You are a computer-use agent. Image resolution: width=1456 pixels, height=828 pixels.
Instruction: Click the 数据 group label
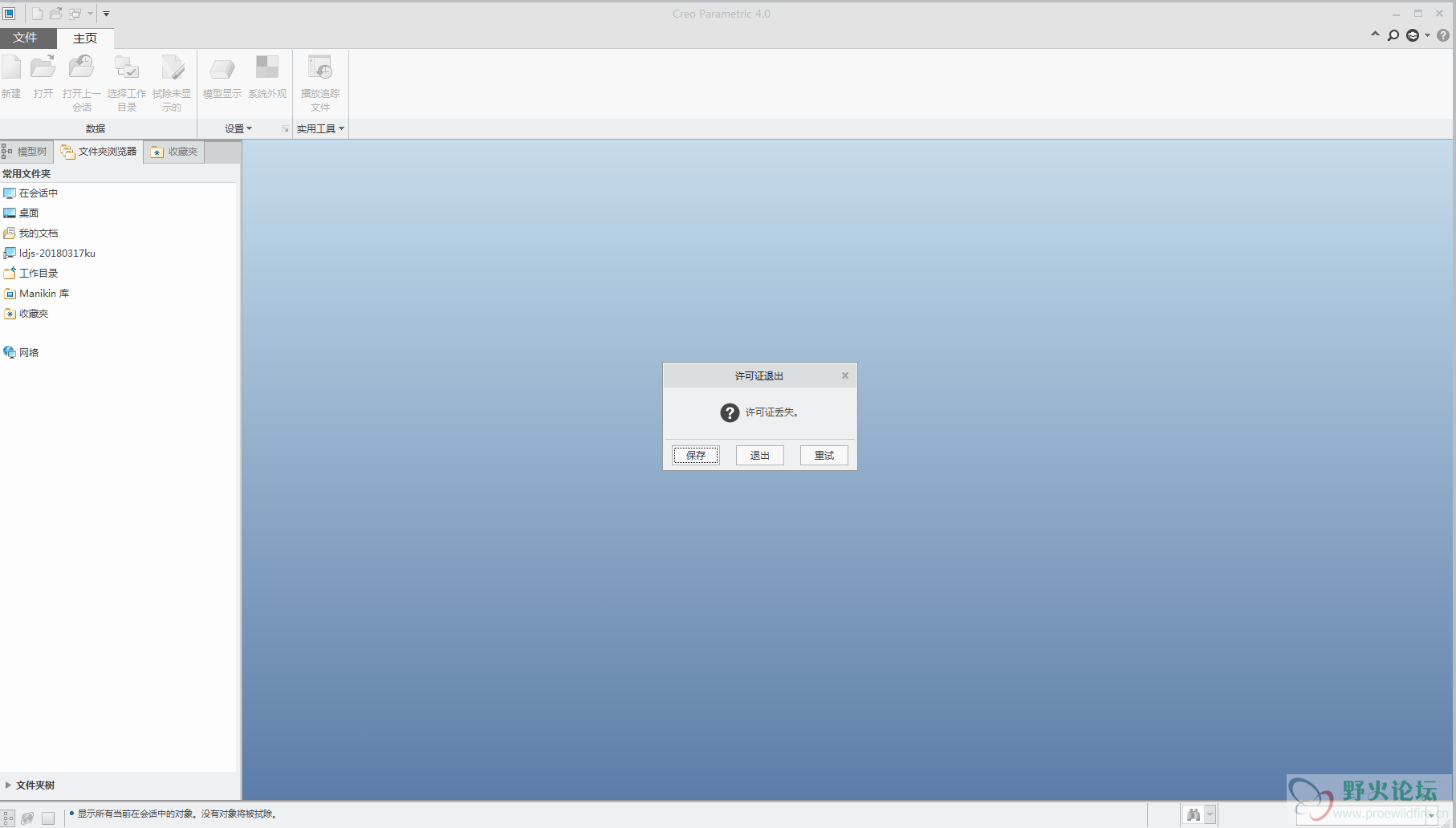[96, 128]
